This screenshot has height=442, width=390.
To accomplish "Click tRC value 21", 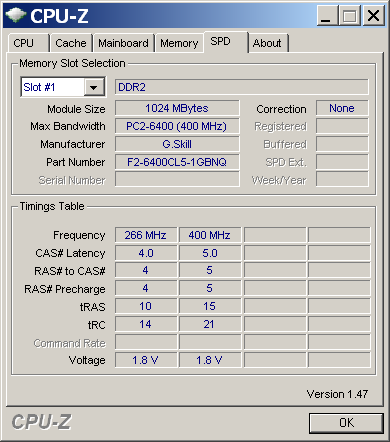I will 210,324.
